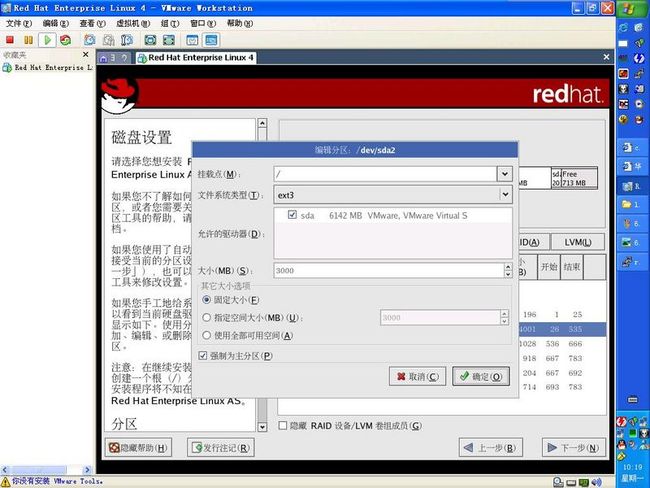The image size is (650, 488).
Task: Click the Internet Explorer quick launch icon
Action: point(623,28)
